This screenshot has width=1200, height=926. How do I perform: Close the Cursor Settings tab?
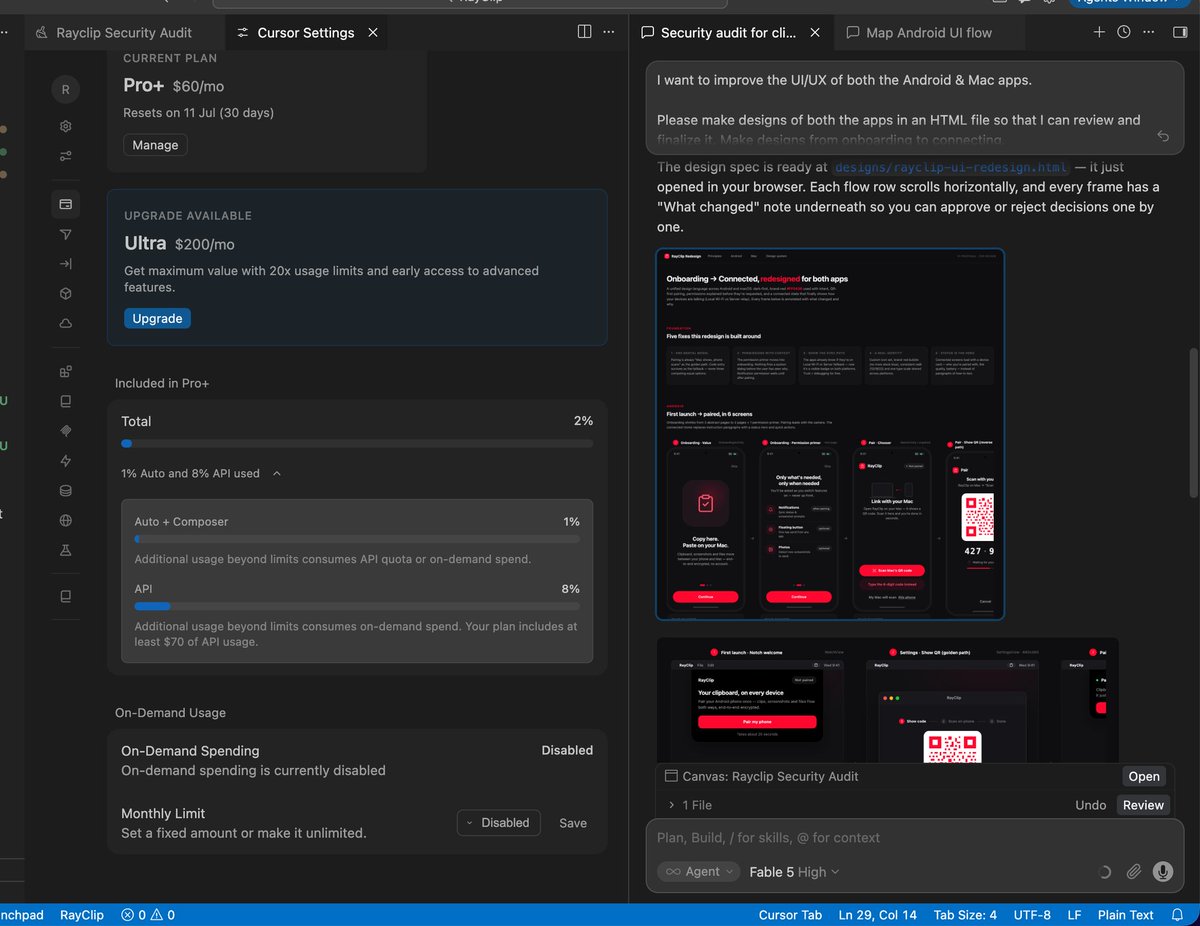click(373, 32)
